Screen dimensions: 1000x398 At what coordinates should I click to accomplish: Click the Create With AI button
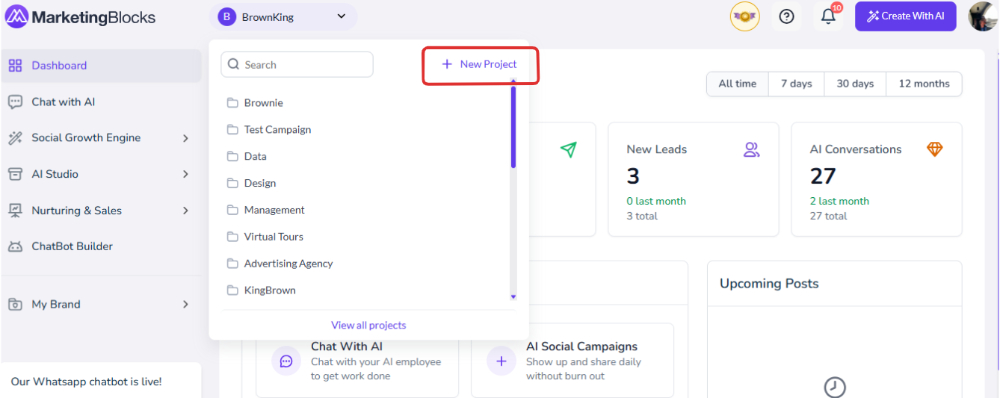[x=906, y=17]
